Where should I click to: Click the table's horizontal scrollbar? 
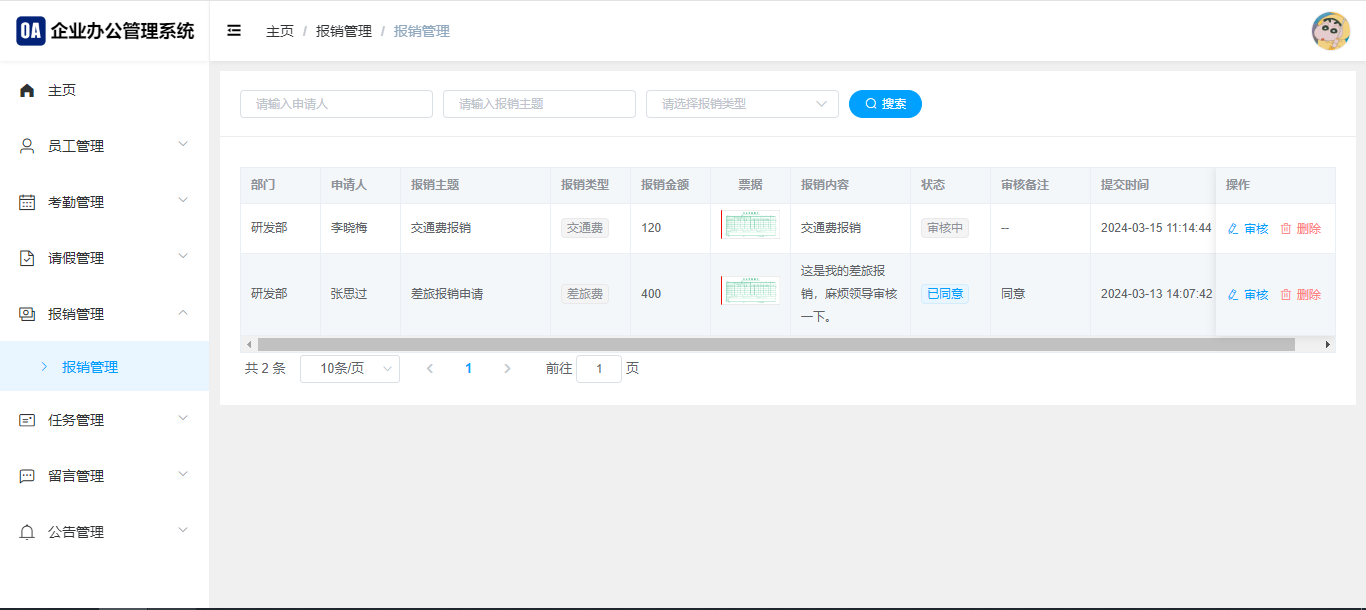775,344
